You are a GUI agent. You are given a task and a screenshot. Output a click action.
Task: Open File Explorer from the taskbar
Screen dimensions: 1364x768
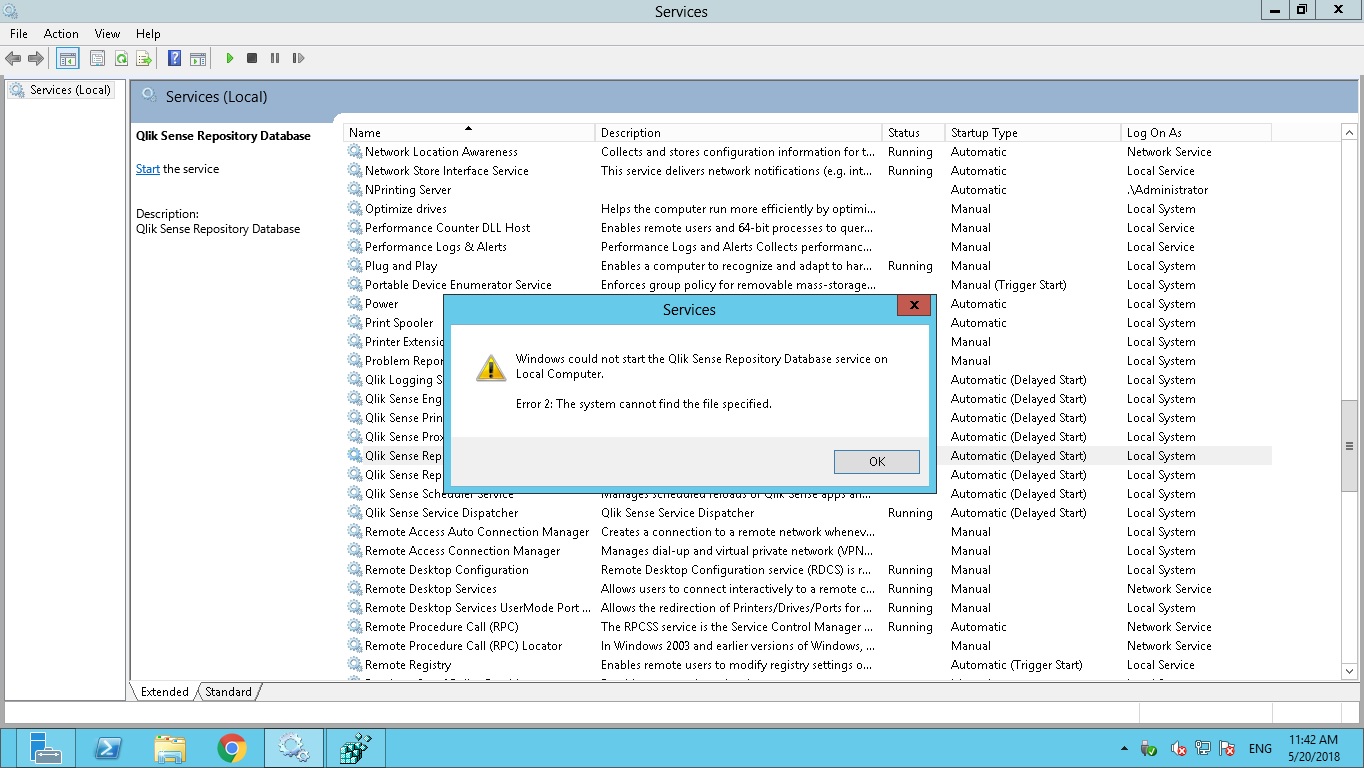pyautogui.click(x=170, y=748)
